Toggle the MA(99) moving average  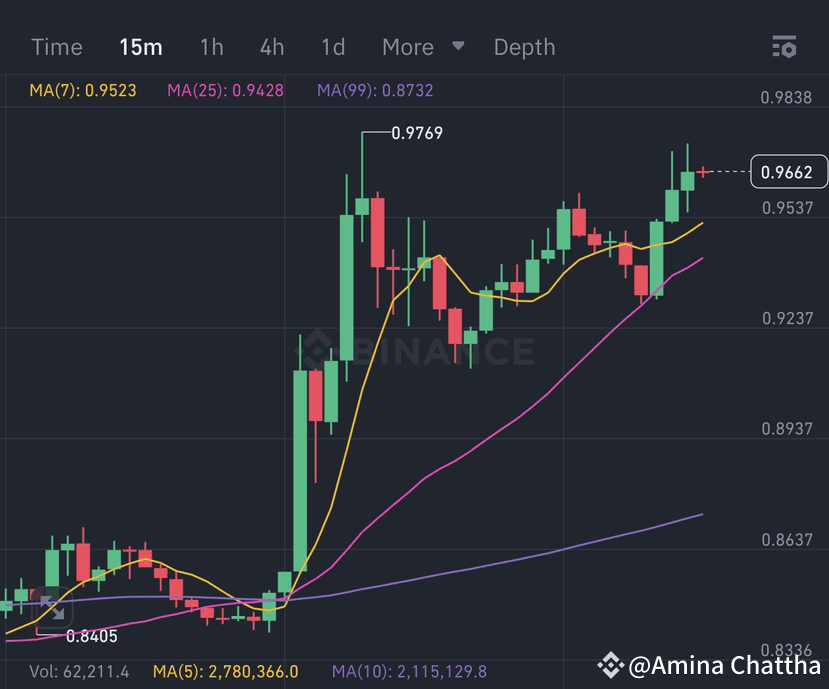(x=370, y=90)
